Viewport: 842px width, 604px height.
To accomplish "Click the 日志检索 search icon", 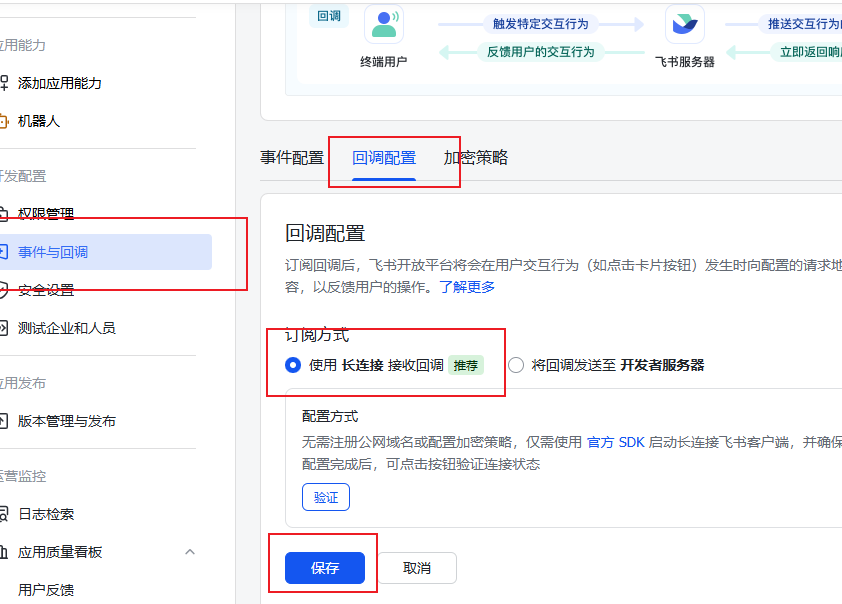I will [4, 514].
